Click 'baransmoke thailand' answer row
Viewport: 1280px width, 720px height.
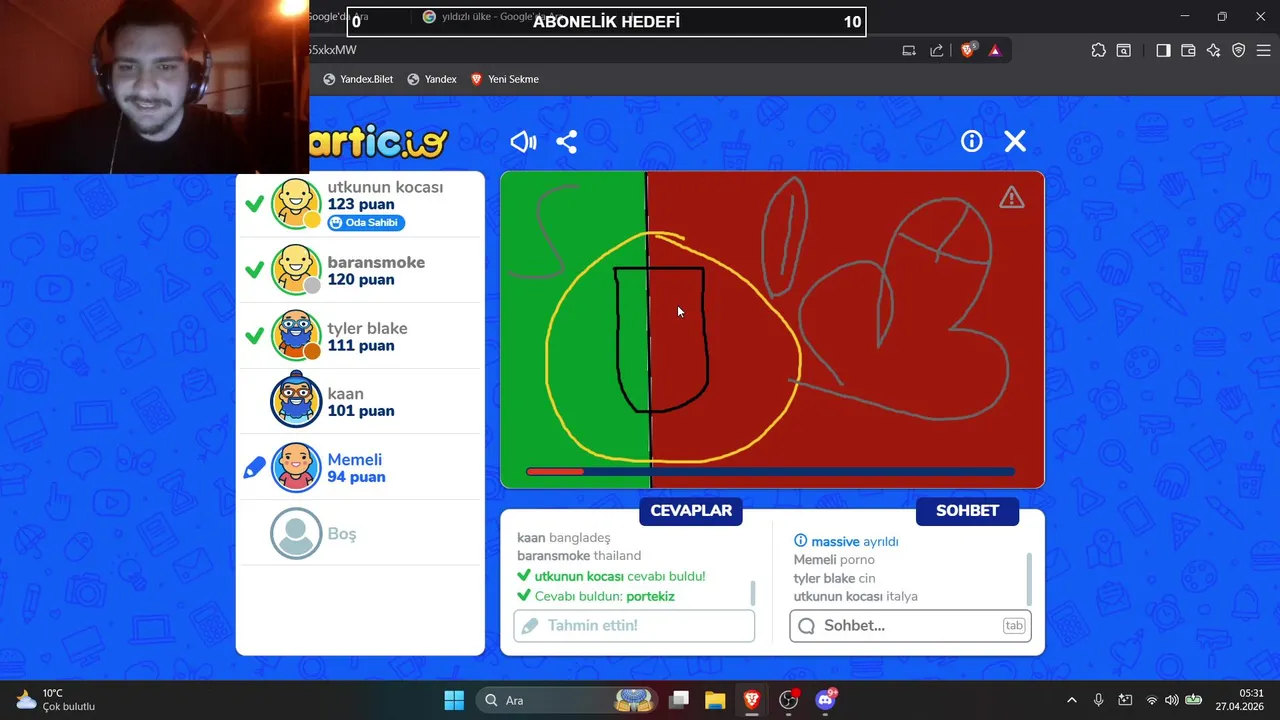[579, 556]
